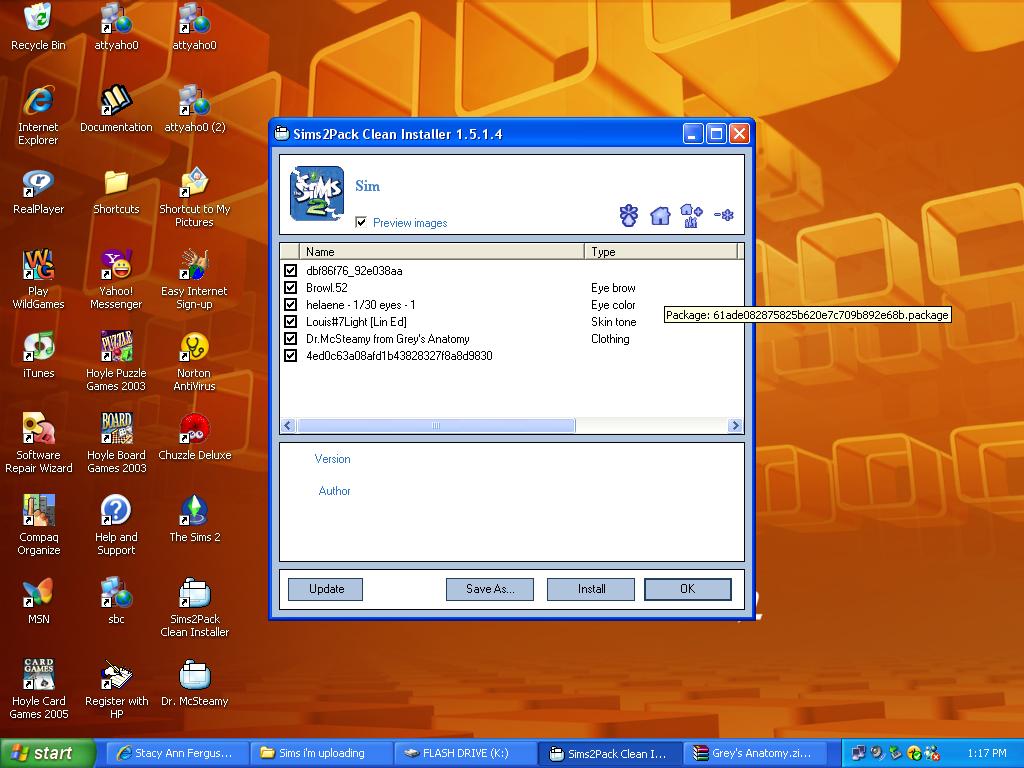Open iTunes desktop shortcut
Image resolution: width=1024 pixels, height=768 pixels.
38,348
